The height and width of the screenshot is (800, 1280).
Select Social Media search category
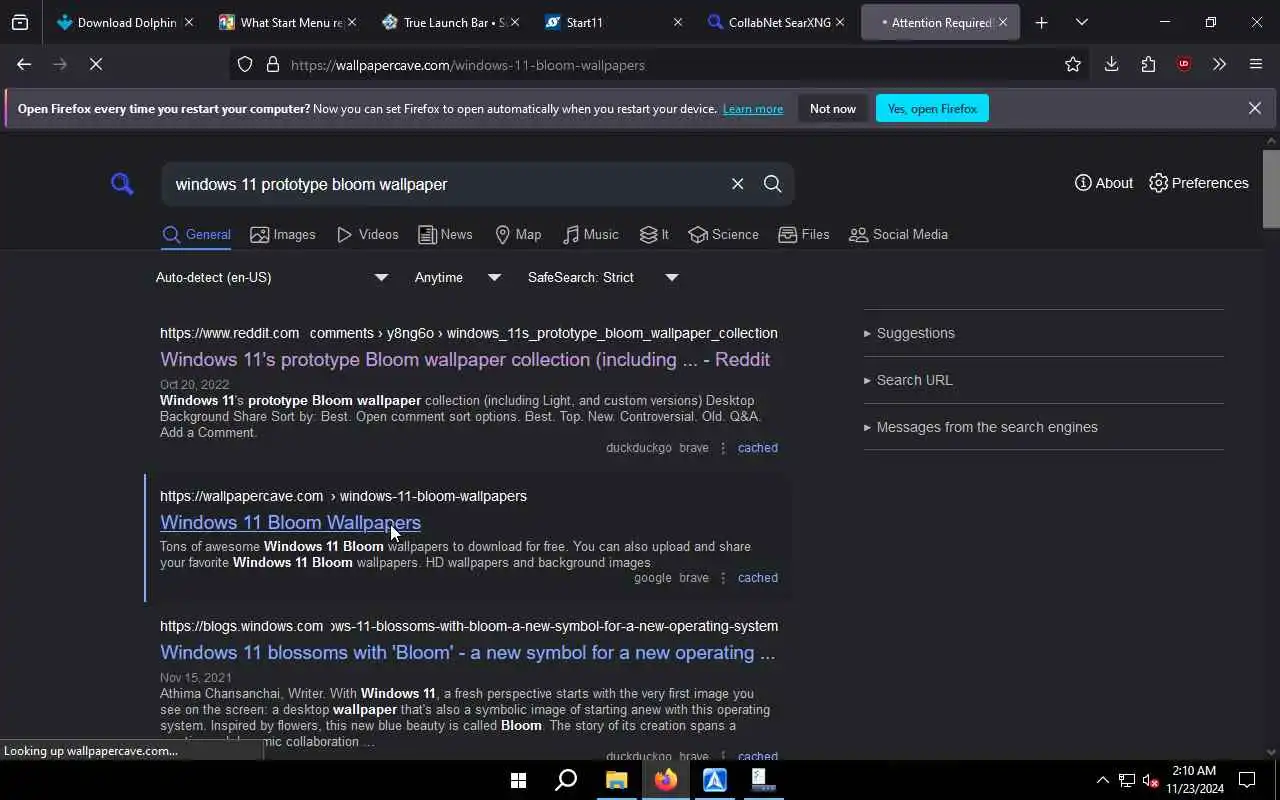click(898, 234)
